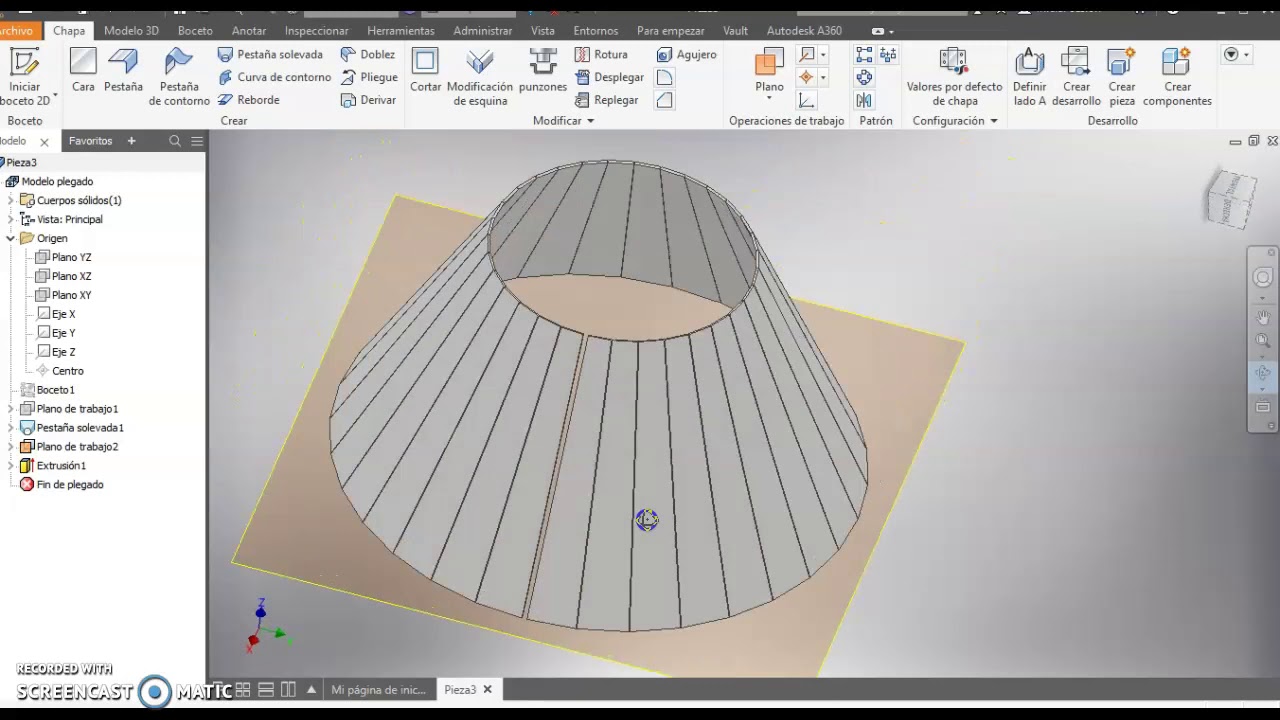The image size is (1280, 720).
Task: Open the Administrar ribbon tab
Action: pos(482,31)
